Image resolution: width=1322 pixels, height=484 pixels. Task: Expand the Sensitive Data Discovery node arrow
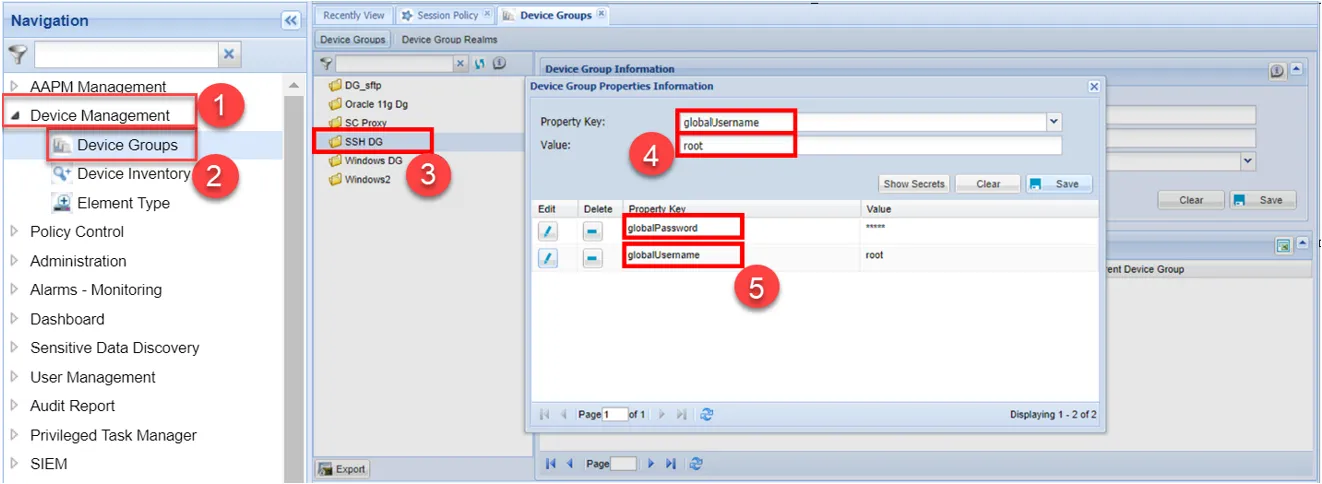click(x=14, y=348)
